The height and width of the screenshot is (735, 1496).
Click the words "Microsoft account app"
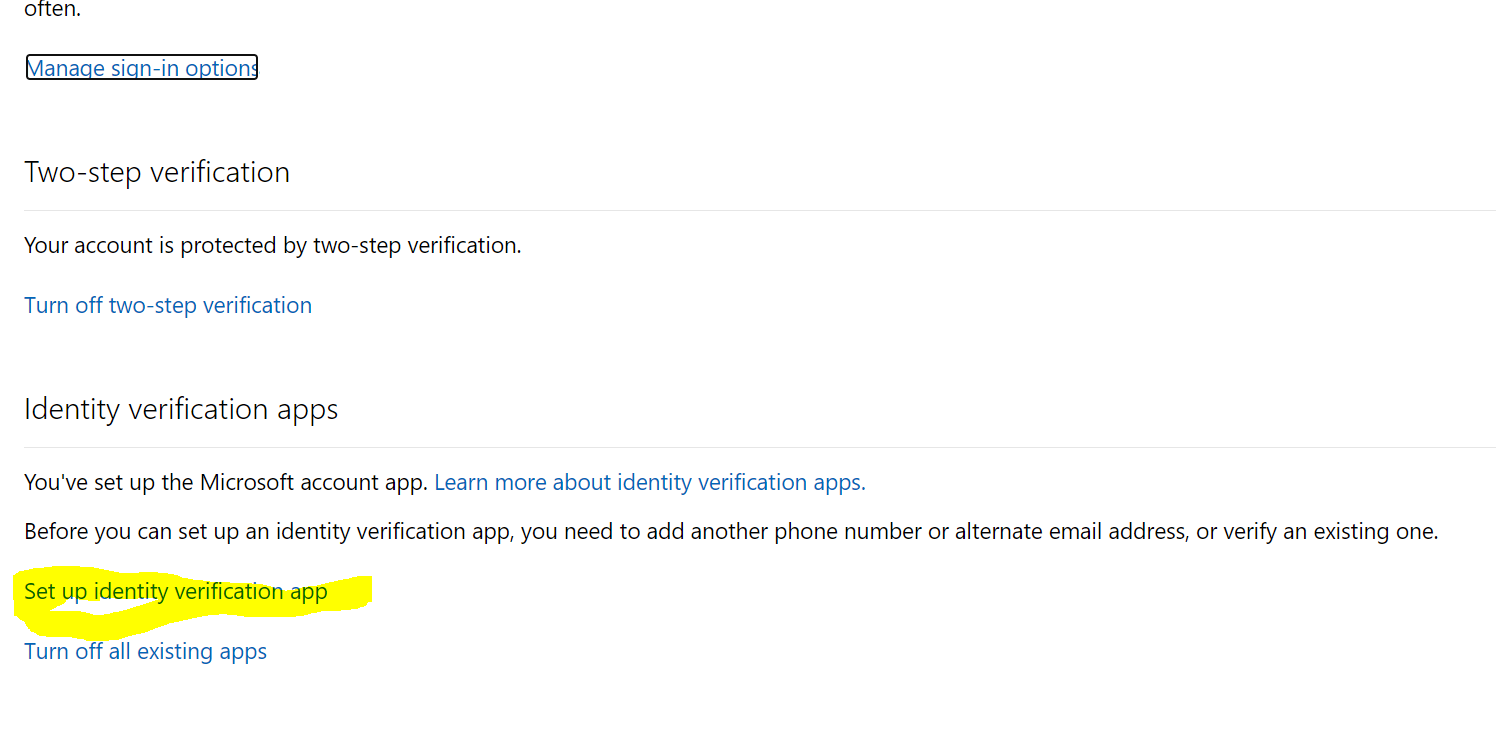[313, 482]
